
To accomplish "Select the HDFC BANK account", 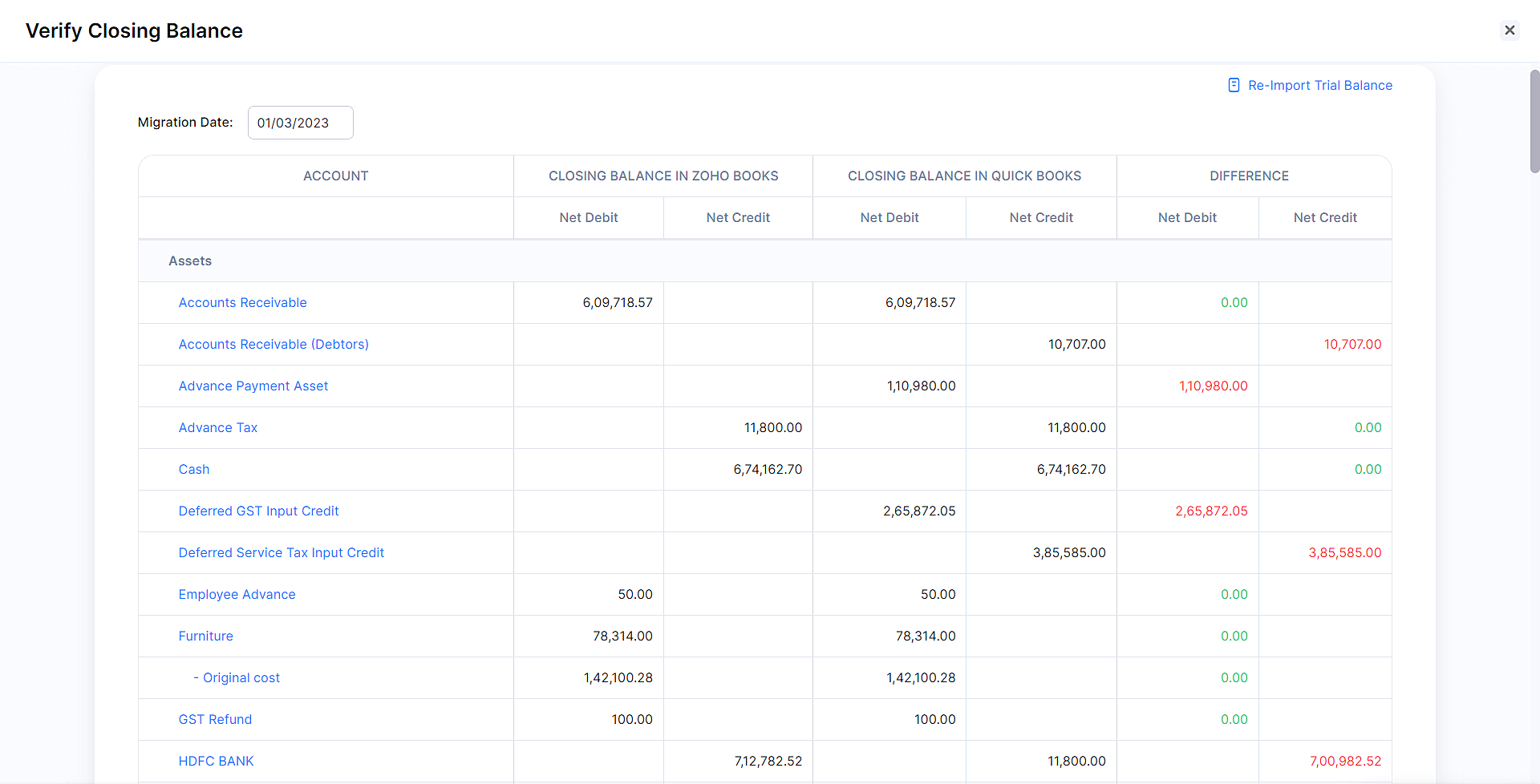I will tap(216, 761).
